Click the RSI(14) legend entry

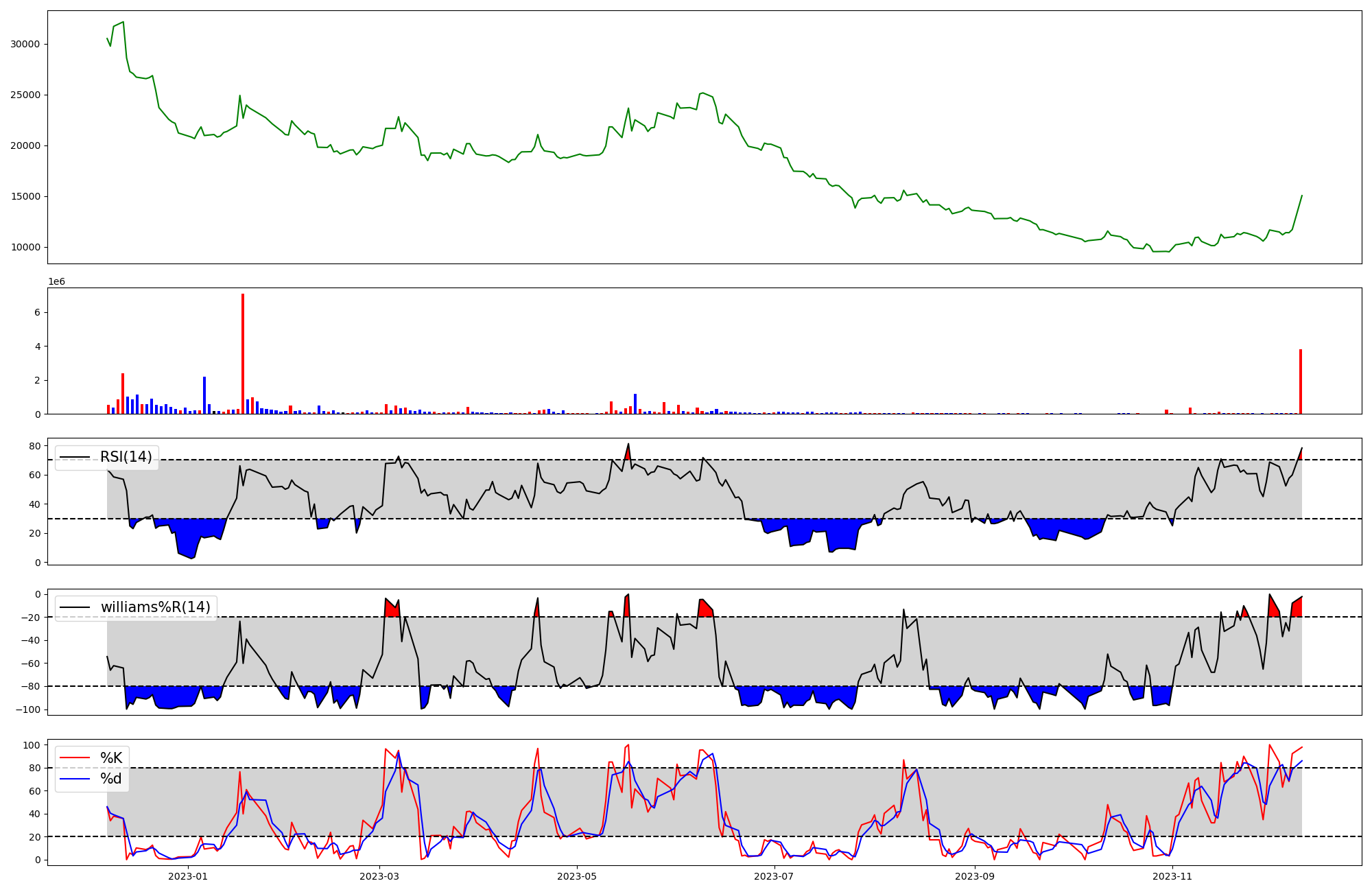coord(126,457)
